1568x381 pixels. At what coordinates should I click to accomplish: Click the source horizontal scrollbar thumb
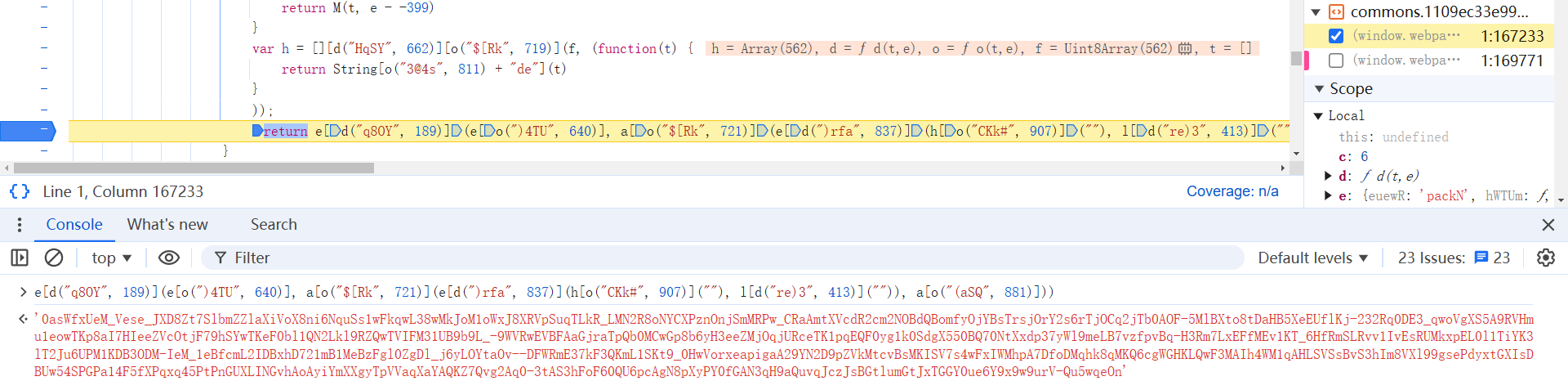tap(194, 168)
